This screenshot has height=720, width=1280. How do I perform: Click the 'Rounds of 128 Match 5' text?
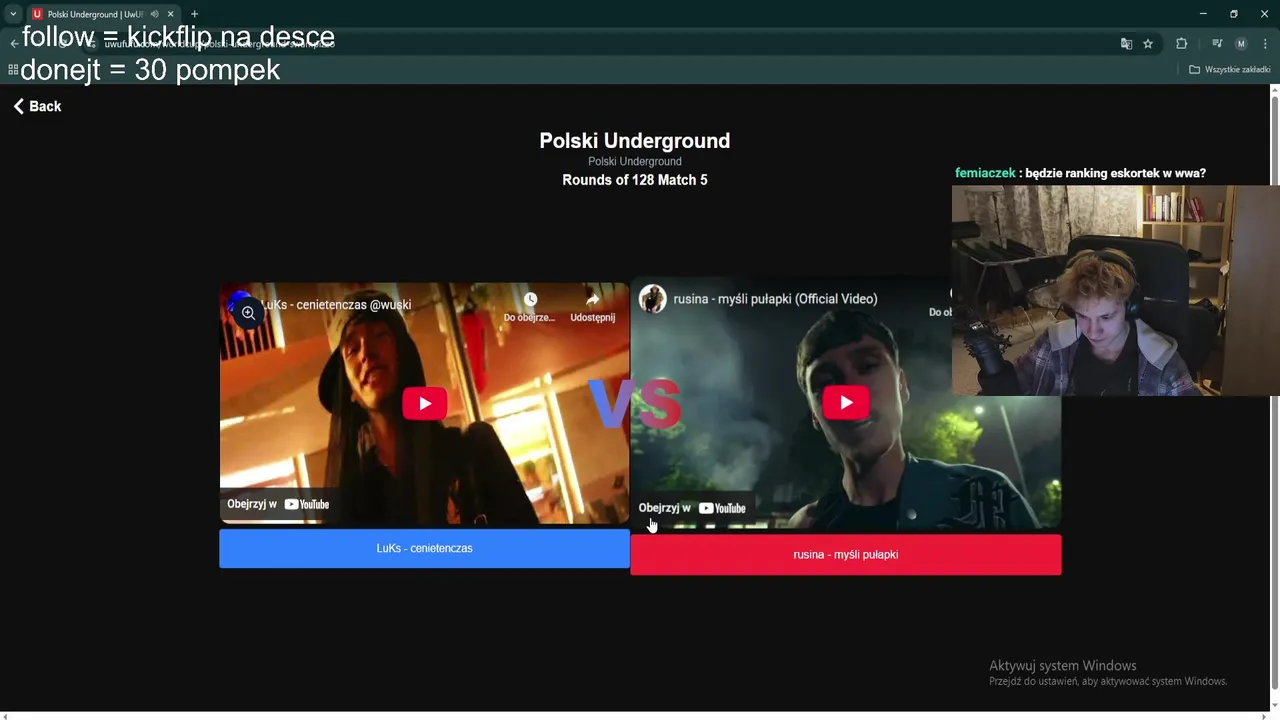[634, 180]
